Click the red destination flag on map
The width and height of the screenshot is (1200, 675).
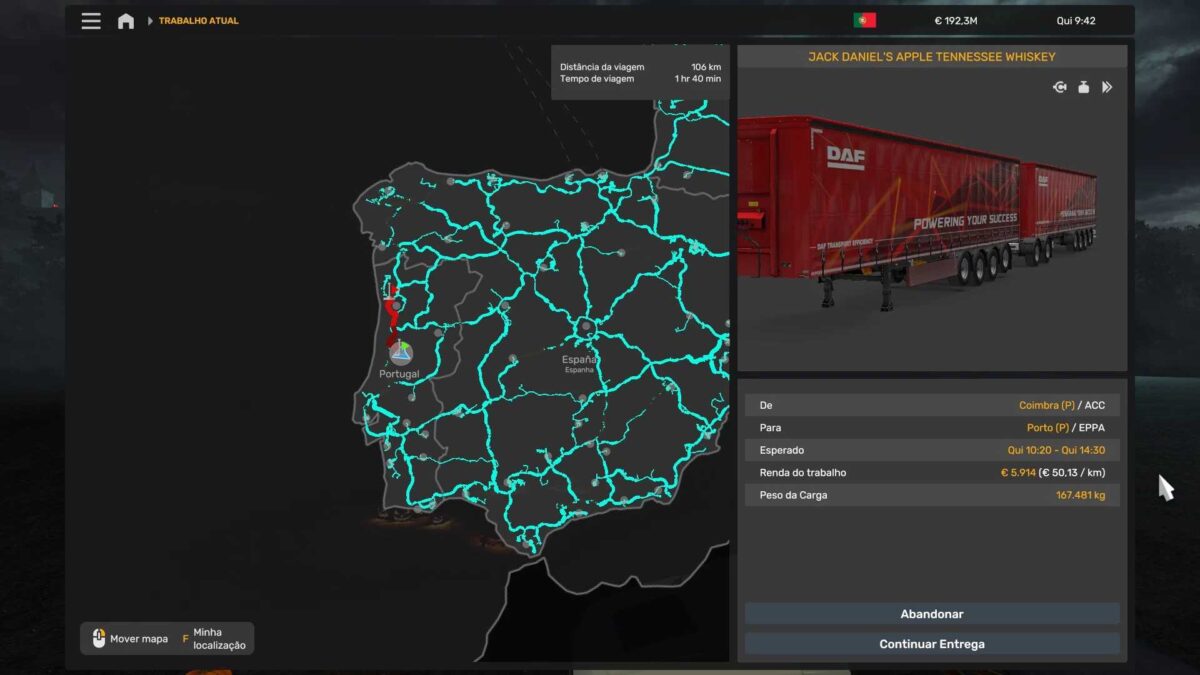coord(391,292)
